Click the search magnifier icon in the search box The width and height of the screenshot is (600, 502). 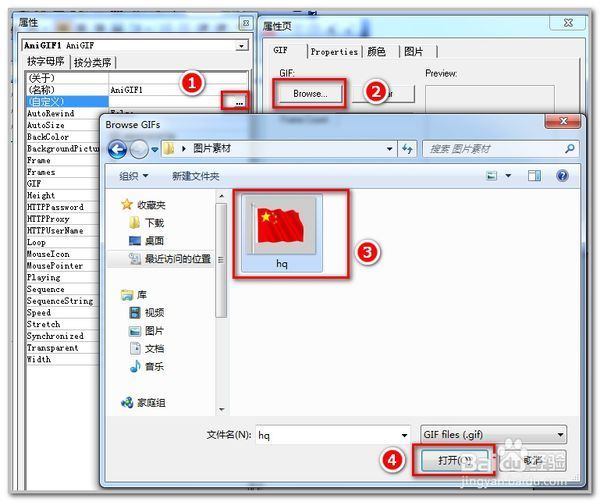(x=569, y=150)
